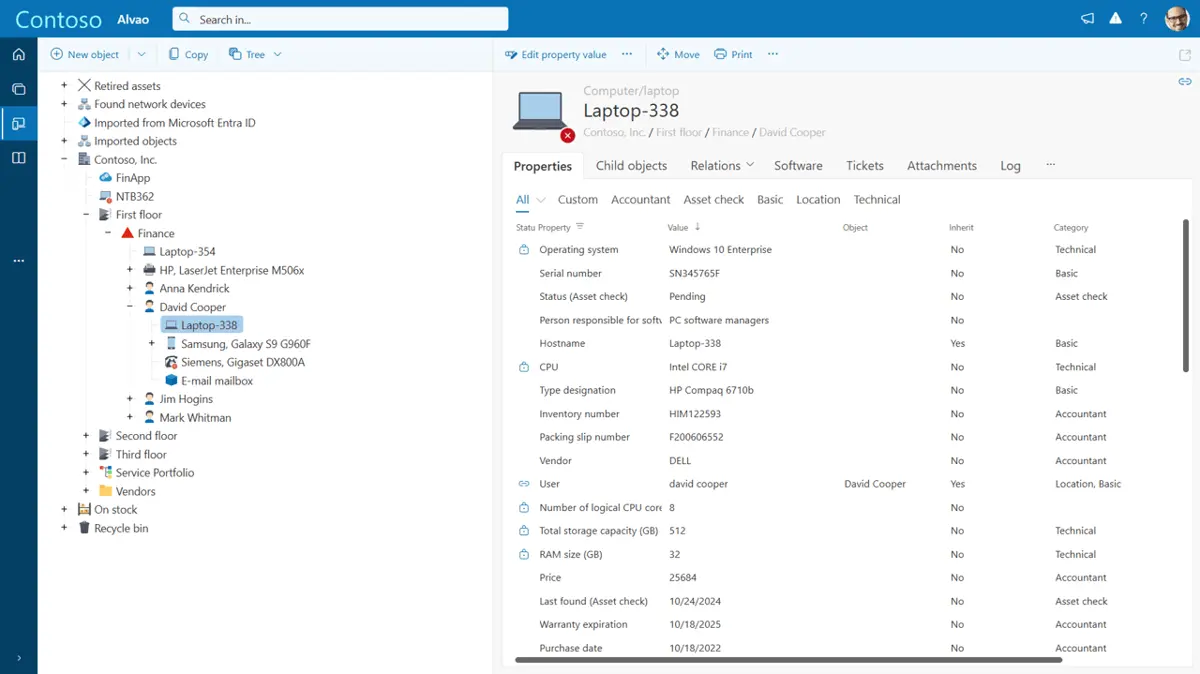Click the David Cooper object link
Viewport: 1200px width, 674px height.
(875, 484)
